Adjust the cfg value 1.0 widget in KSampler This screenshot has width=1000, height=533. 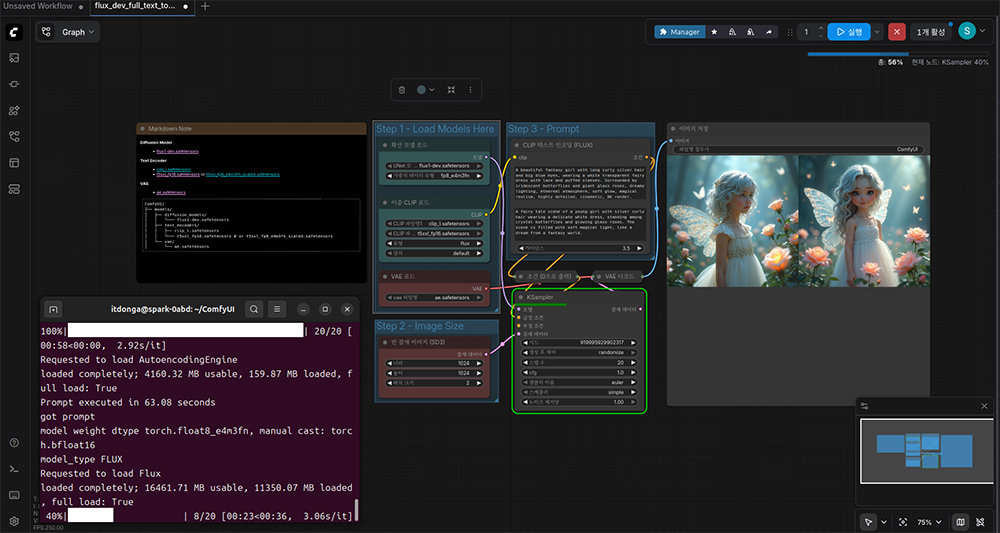pyautogui.click(x=579, y=372)
